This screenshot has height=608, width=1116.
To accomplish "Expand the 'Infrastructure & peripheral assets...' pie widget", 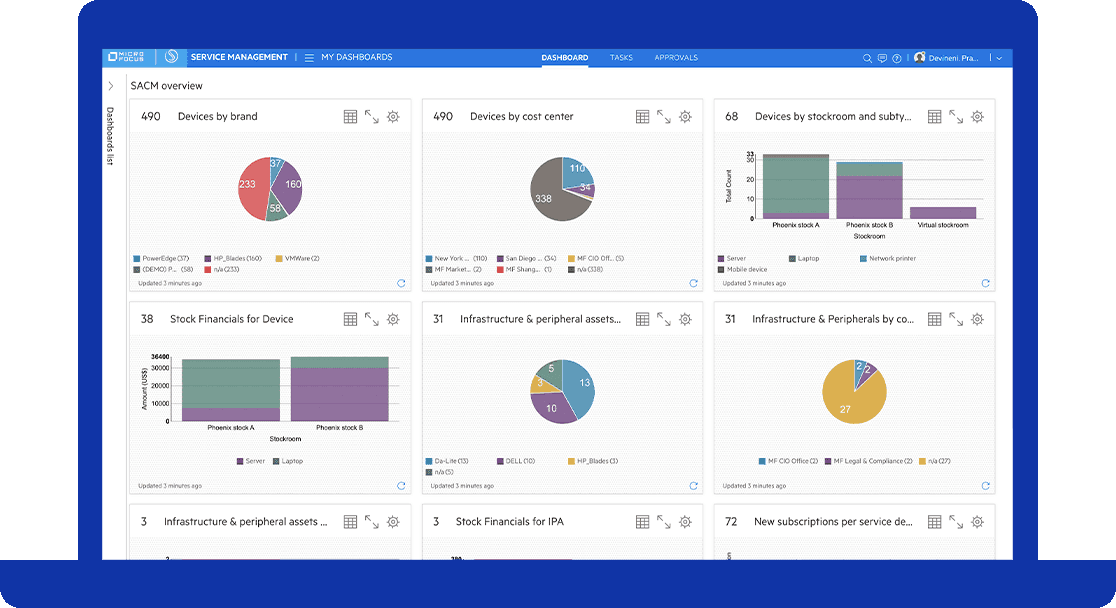I will pyautogui.click(x=663, y=320).
